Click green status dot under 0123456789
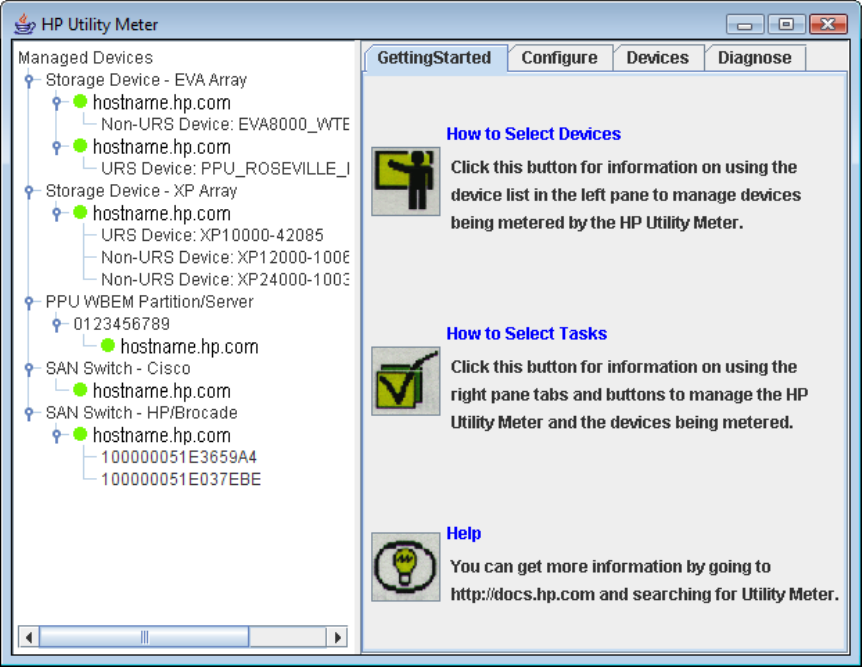The width and height of the screenshot is (862, 667). [108, 346]
